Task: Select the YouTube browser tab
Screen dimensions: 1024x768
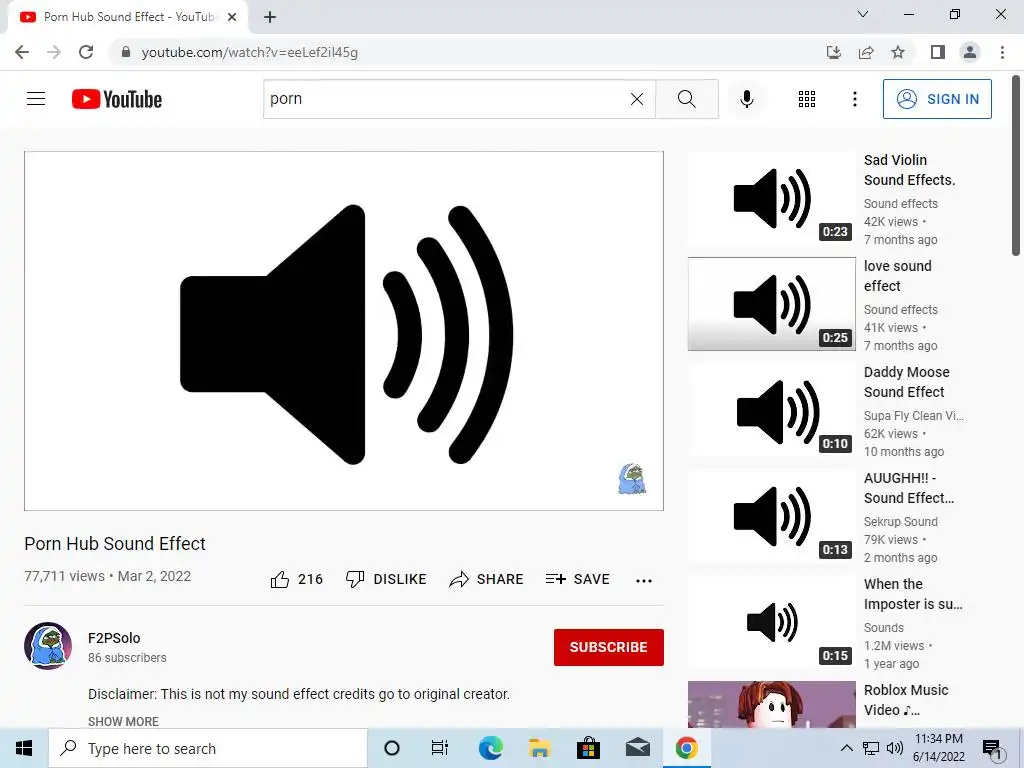Action: click(128, 17)
